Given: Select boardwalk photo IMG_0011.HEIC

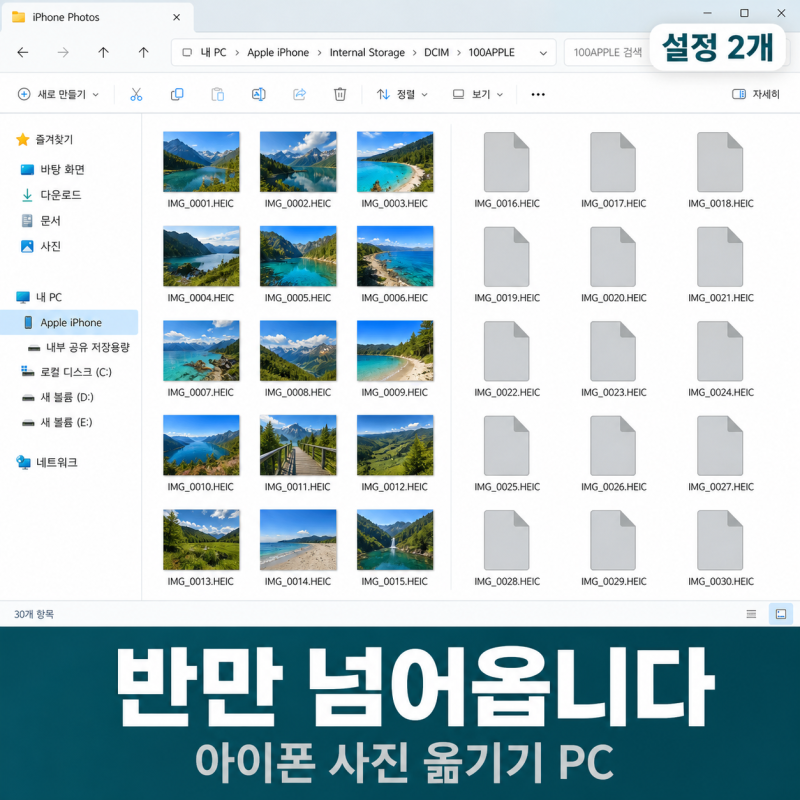Looking at the screenshot, I should [298, 445].
